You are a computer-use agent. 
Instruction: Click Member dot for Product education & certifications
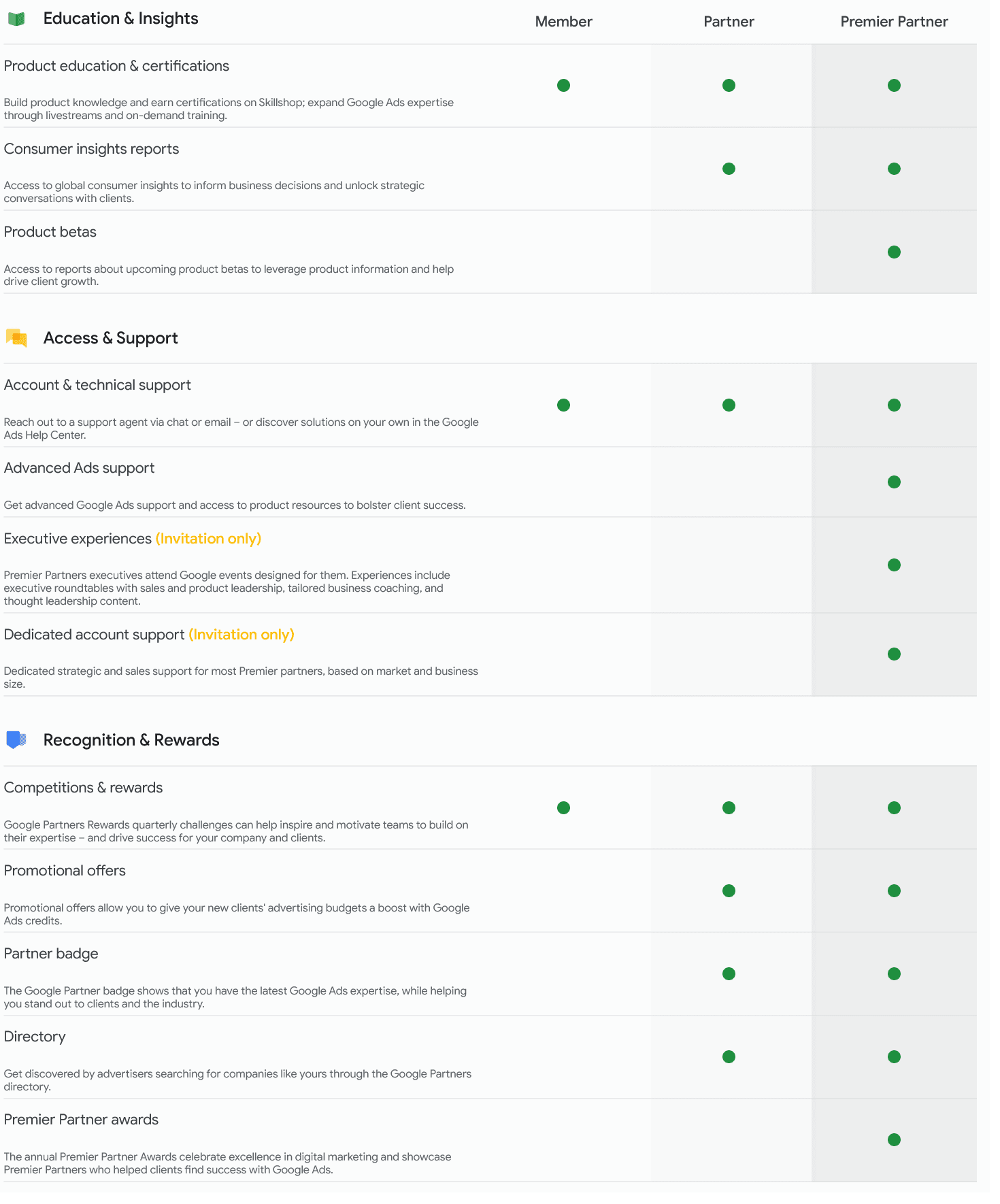563,86
